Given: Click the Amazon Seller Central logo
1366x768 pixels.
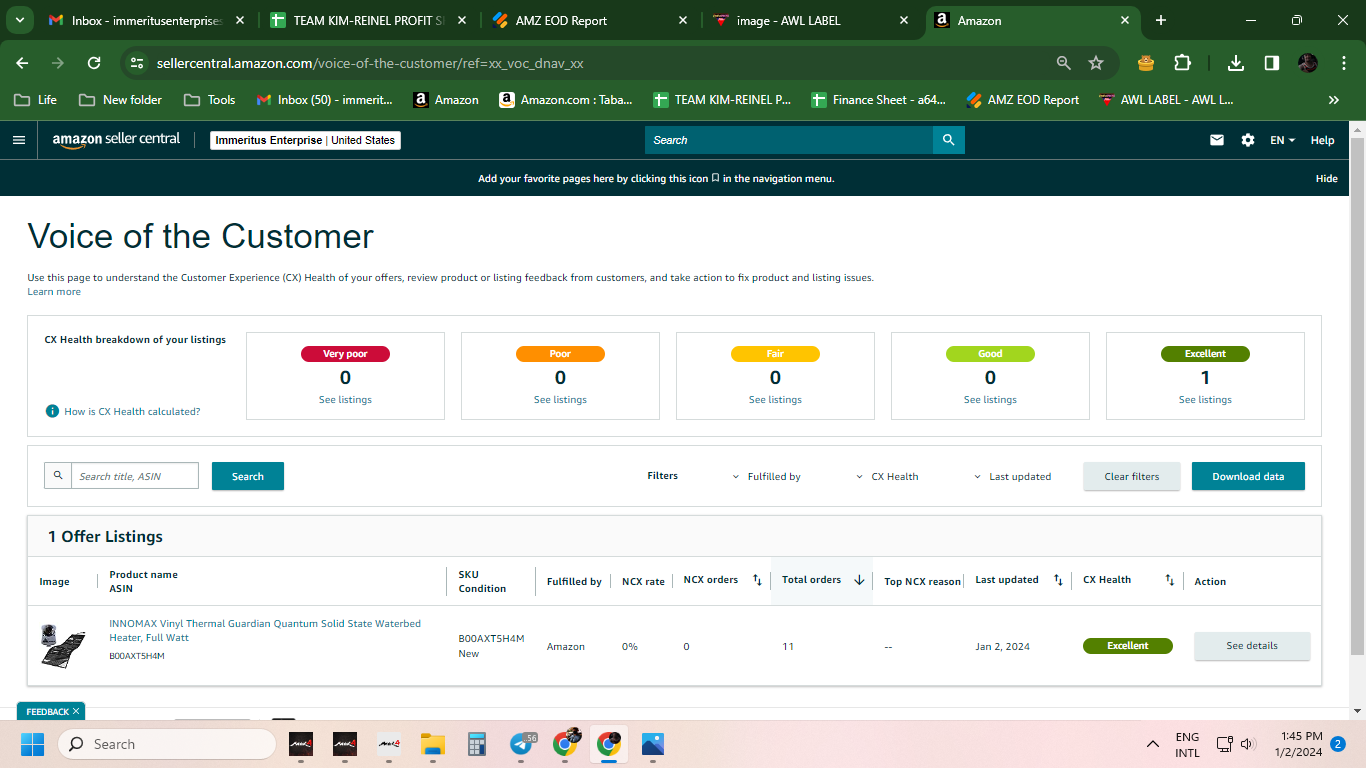Looking at the screenshot, I should point(116,140).
